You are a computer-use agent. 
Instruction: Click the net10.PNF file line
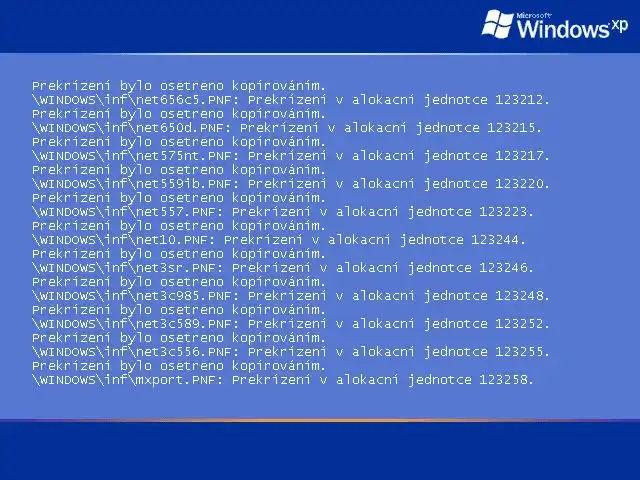pos(278,240)
